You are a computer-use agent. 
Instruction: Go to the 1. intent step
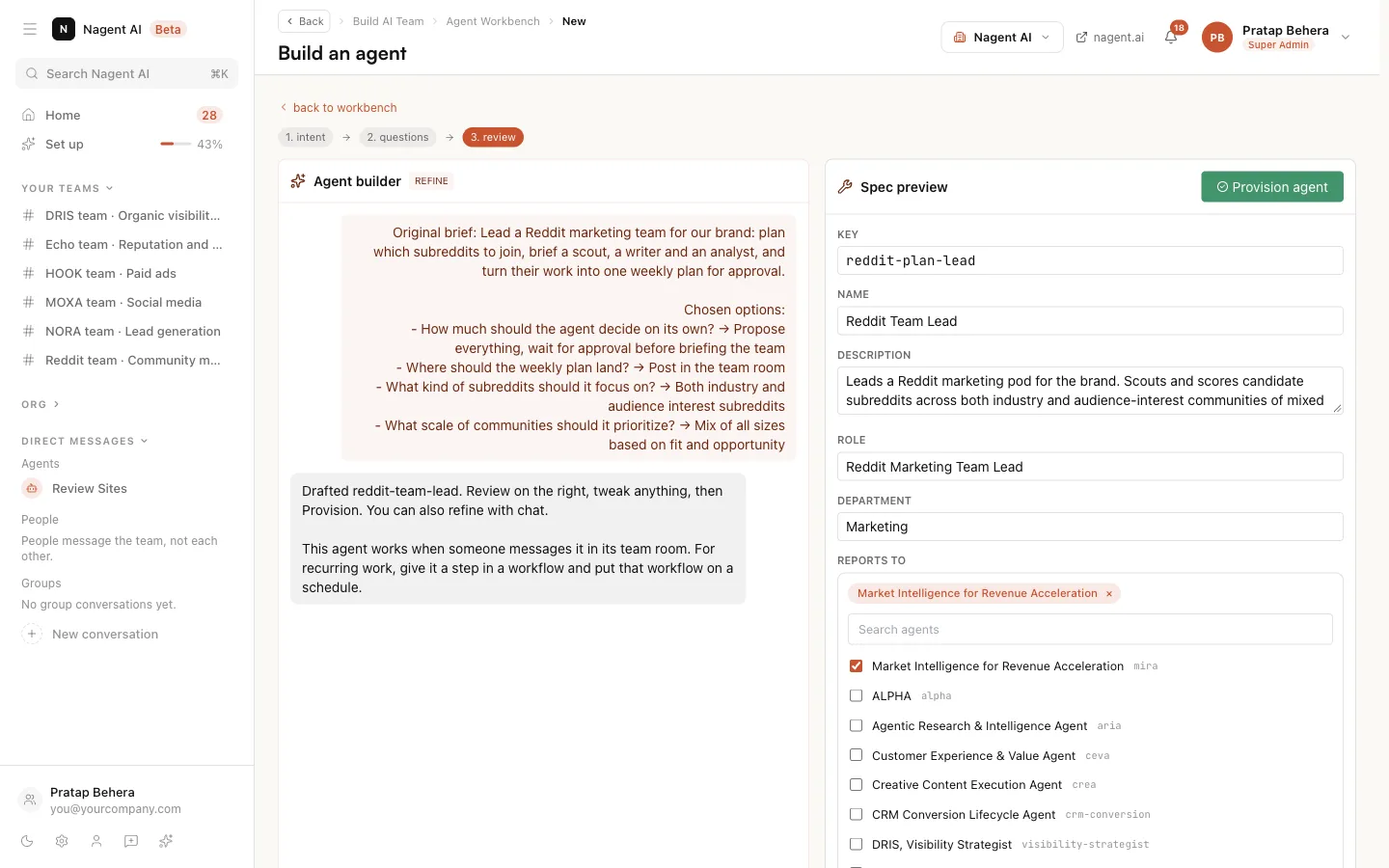pyautogui.click(x=306, y=137)
